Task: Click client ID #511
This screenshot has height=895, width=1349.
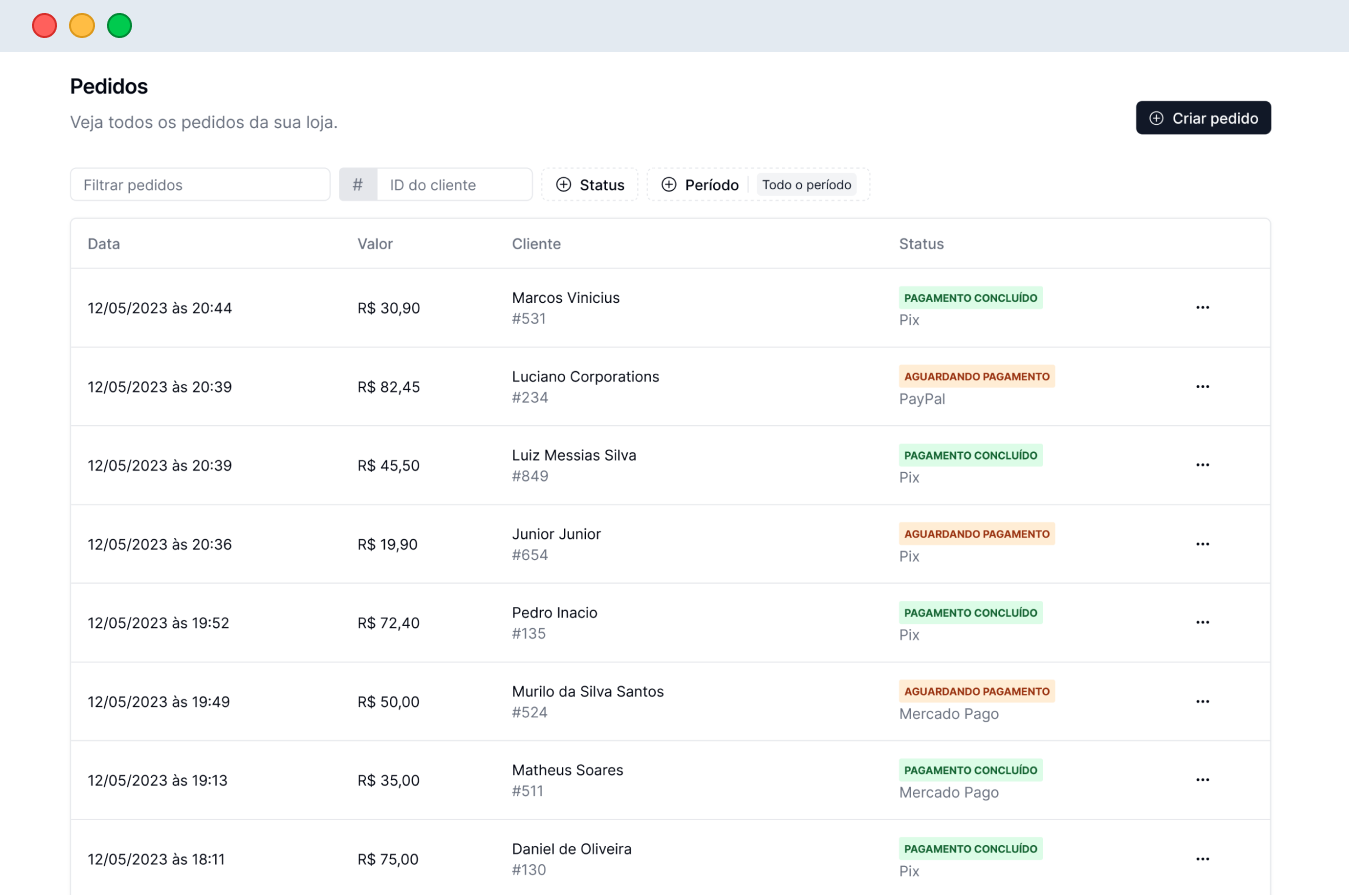Action: 528,791
